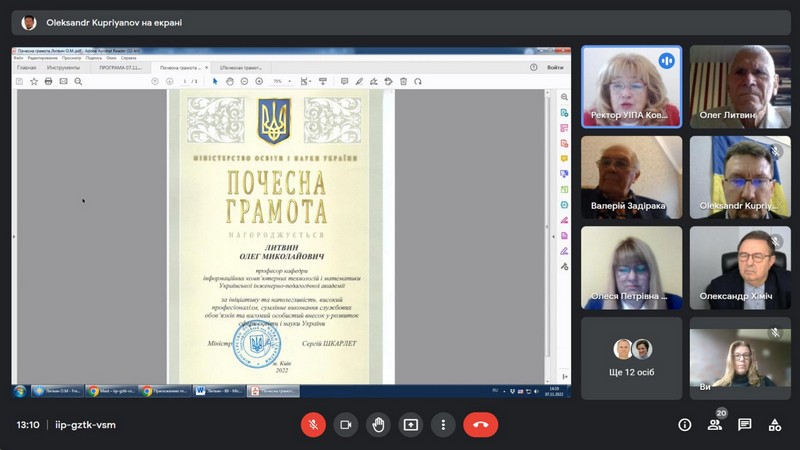Screen dimensions: 800x450
Task: Raise hand in the meeting
Action: click(x=378, y=424)
